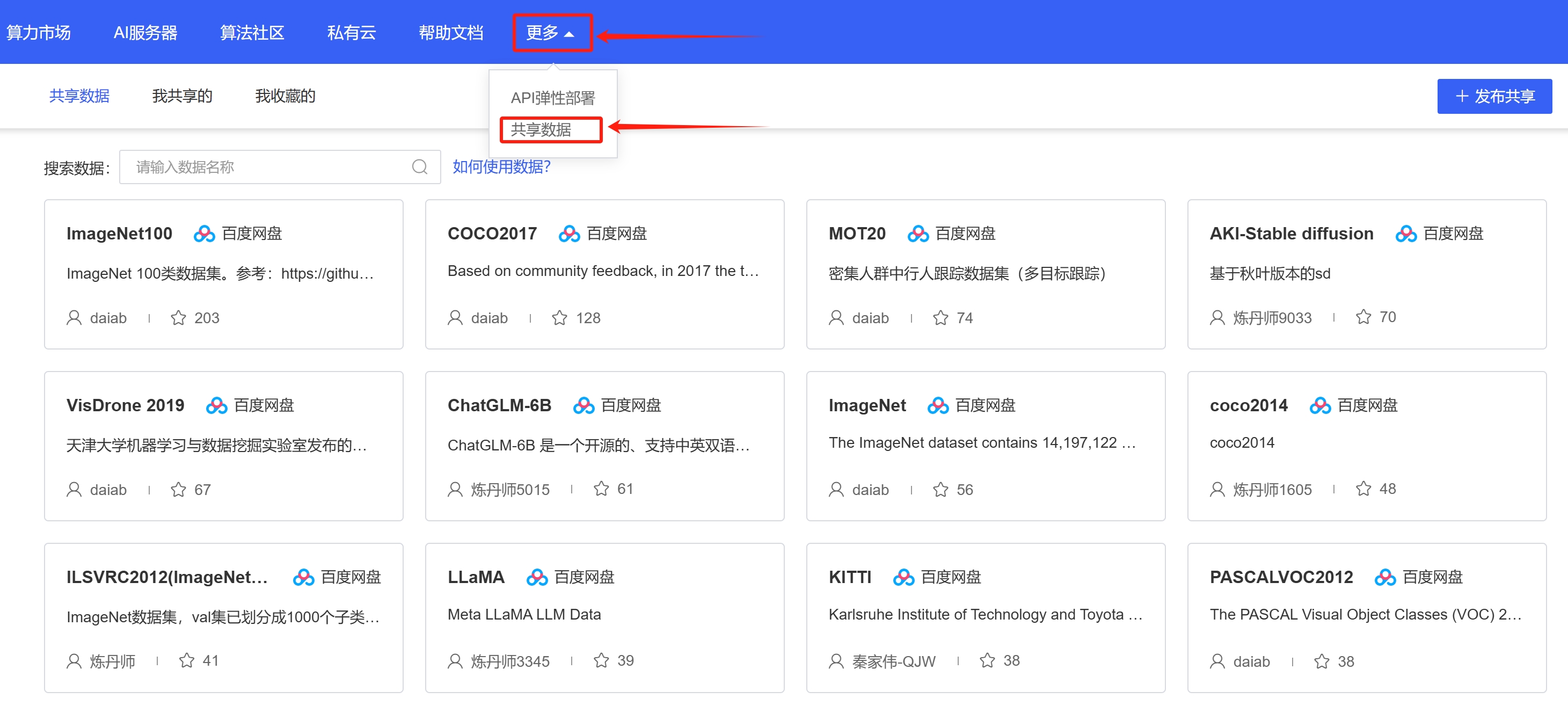Open the LLaMA dataset title
The width and height of the screenshot is (1568, 706).
pos(476,577)
